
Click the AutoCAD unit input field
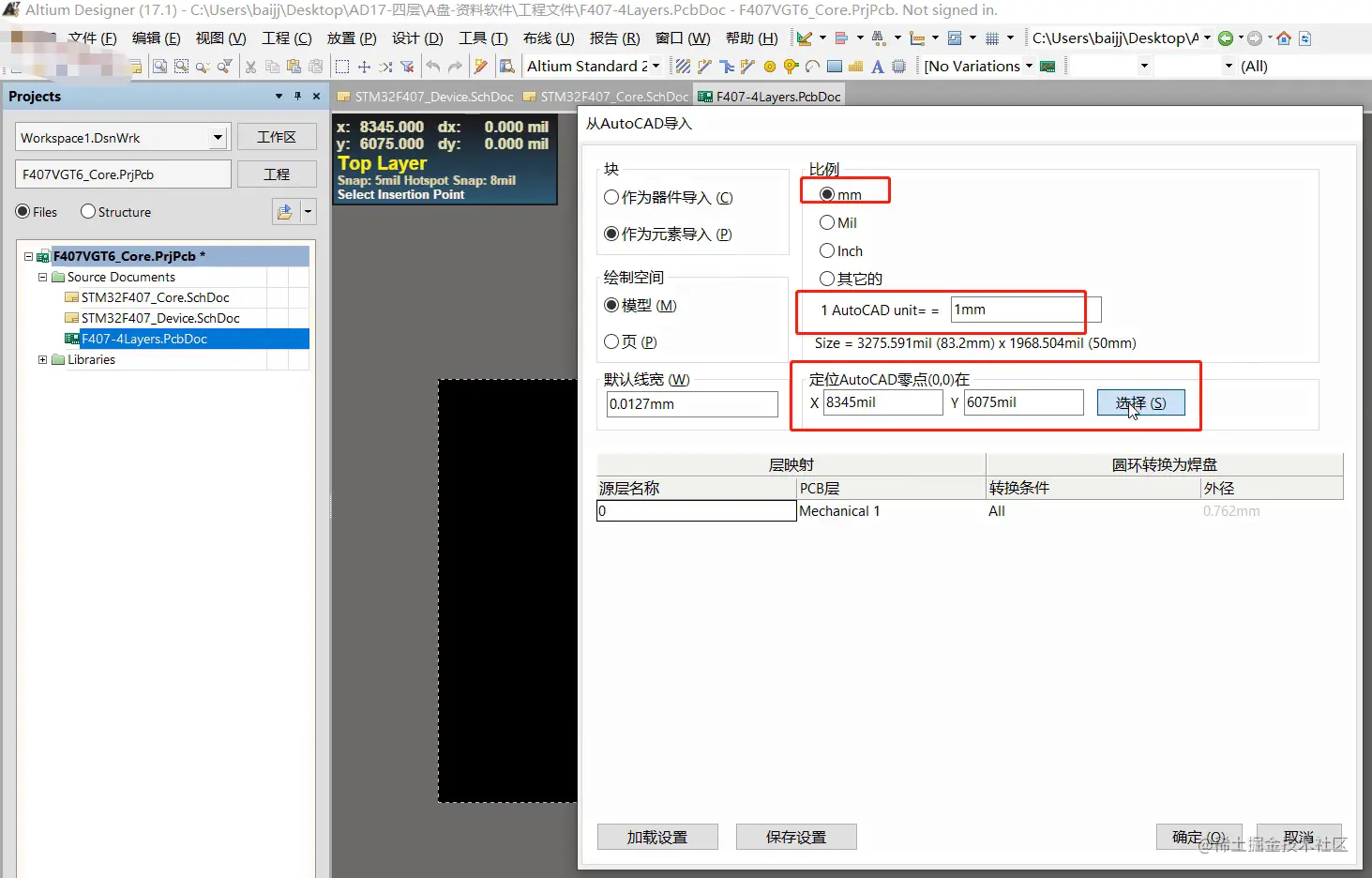click(x=1026, y=310)
